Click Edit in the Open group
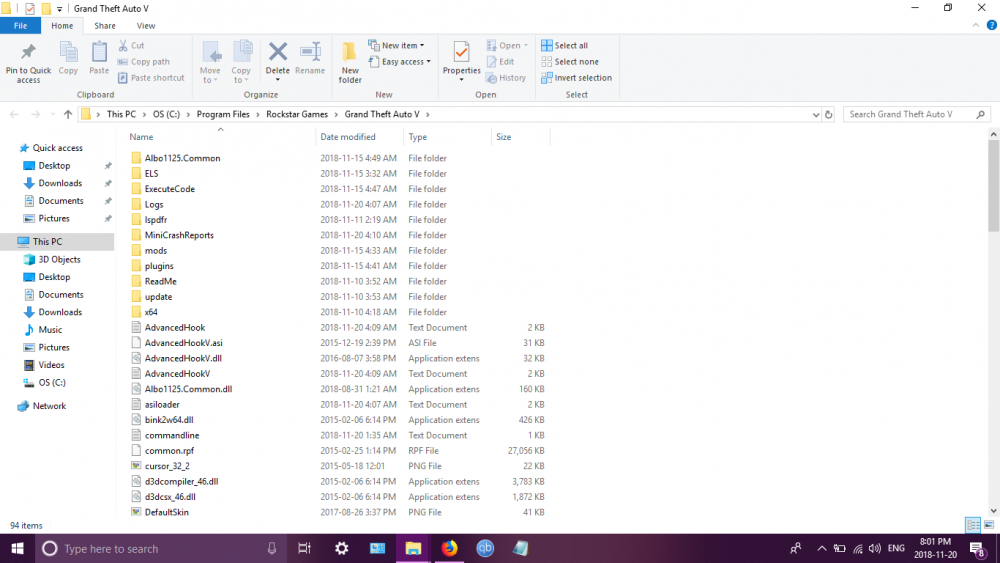 tap(501, 62)
